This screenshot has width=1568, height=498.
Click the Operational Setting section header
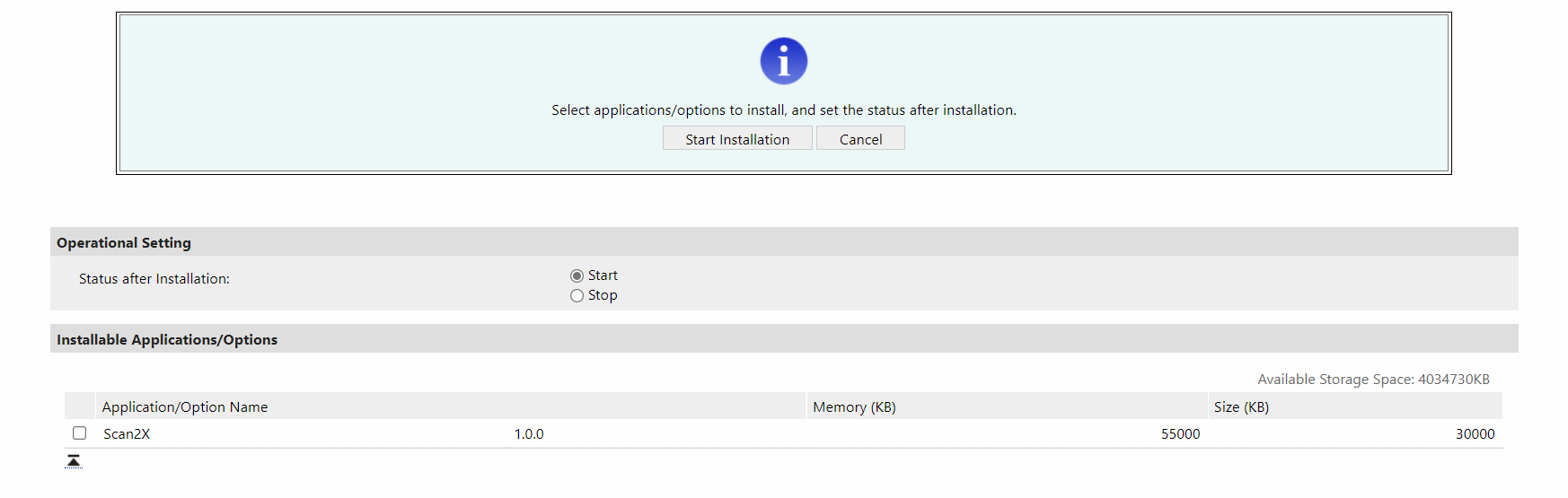[x=124, y=243]
